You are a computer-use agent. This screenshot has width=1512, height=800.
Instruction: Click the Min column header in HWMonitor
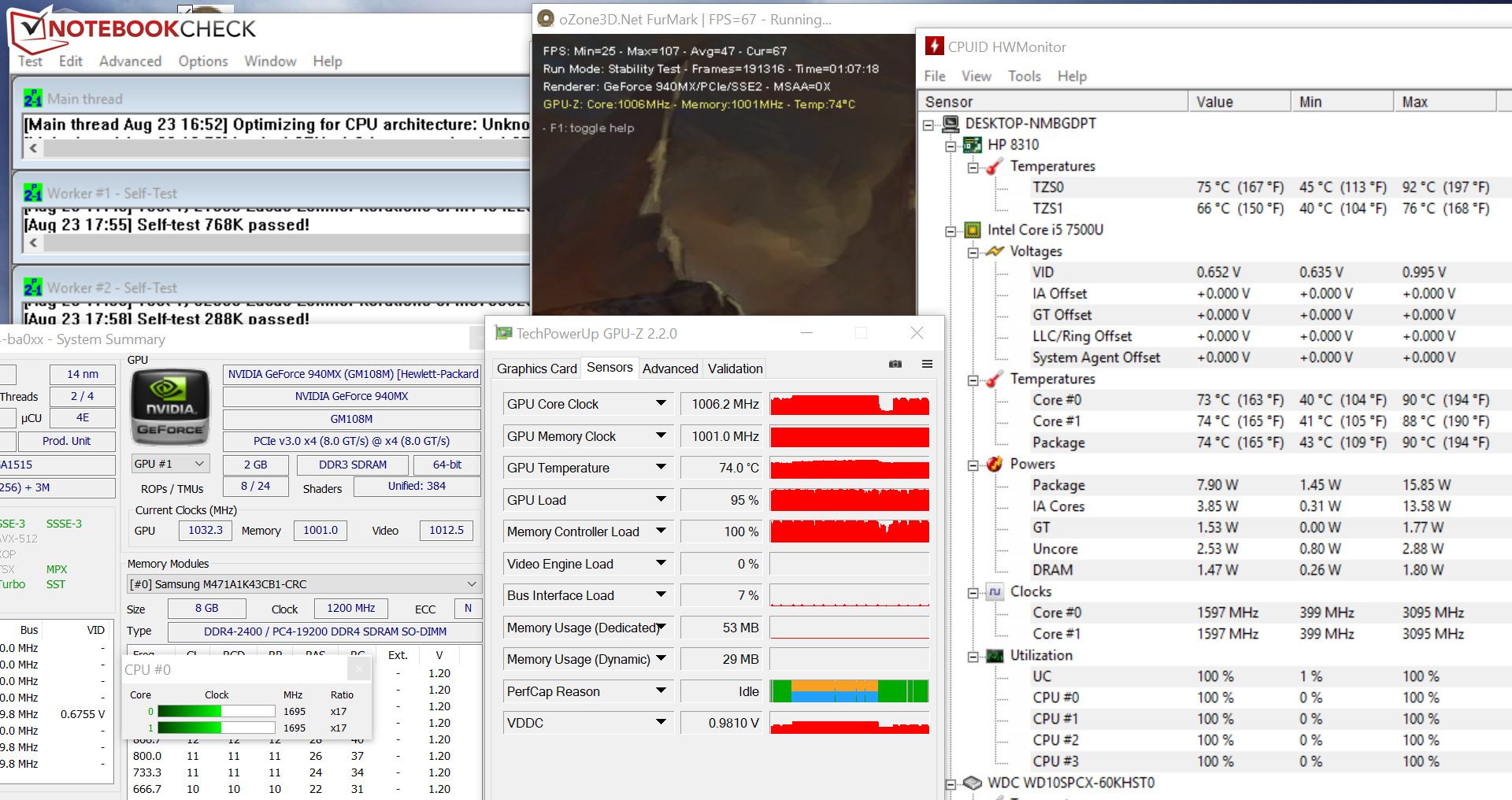(x=1343, y=102)
